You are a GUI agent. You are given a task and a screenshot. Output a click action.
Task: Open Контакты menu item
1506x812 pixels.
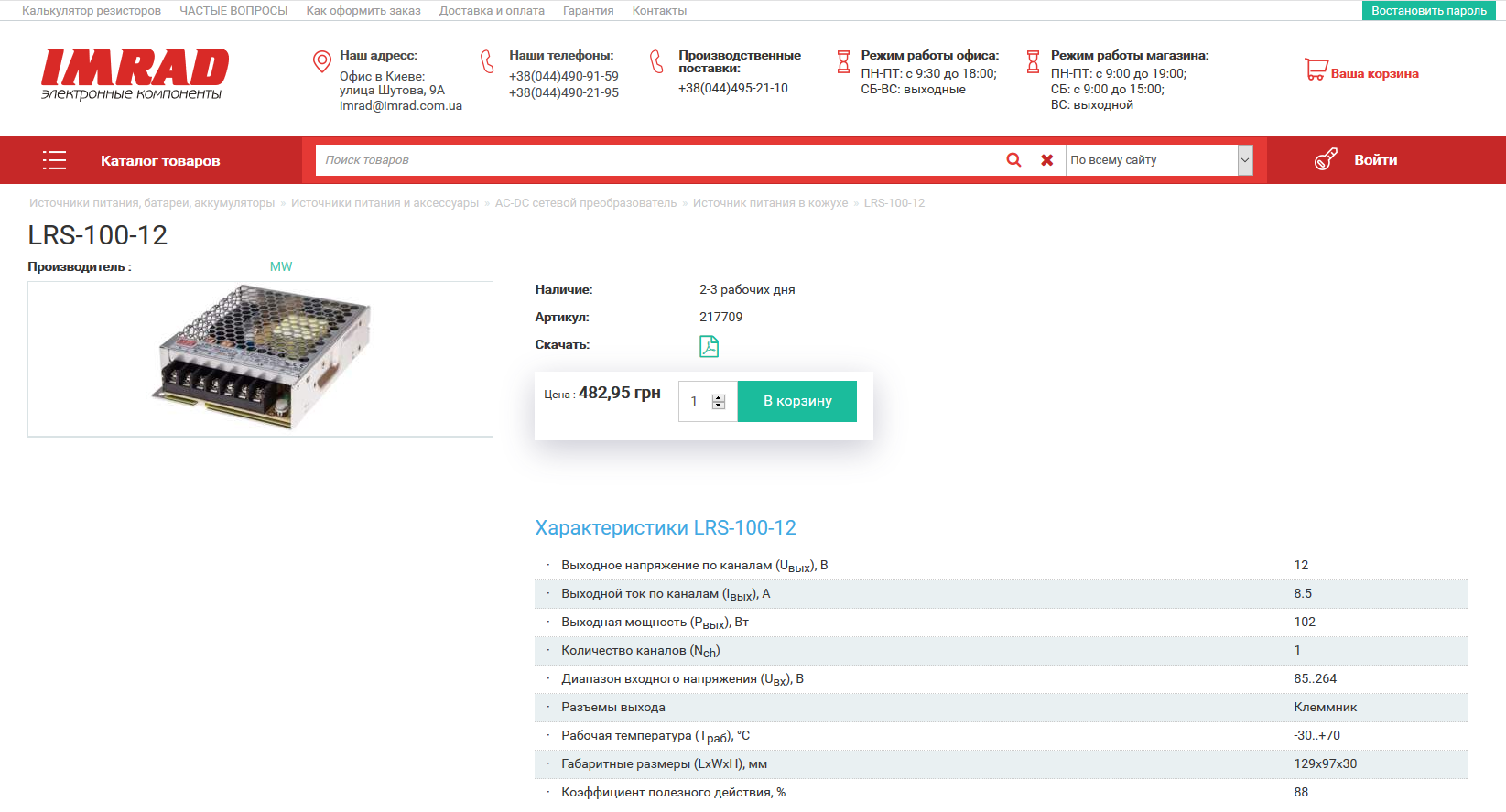[659, 11]
